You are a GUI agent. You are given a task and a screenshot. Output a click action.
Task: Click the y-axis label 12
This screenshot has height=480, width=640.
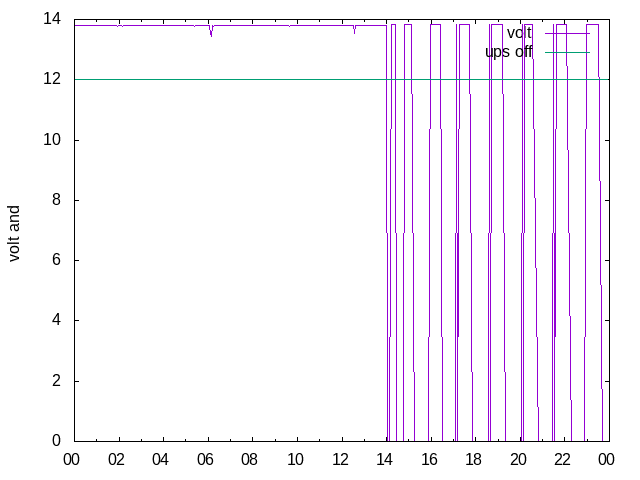pos(52,79)
